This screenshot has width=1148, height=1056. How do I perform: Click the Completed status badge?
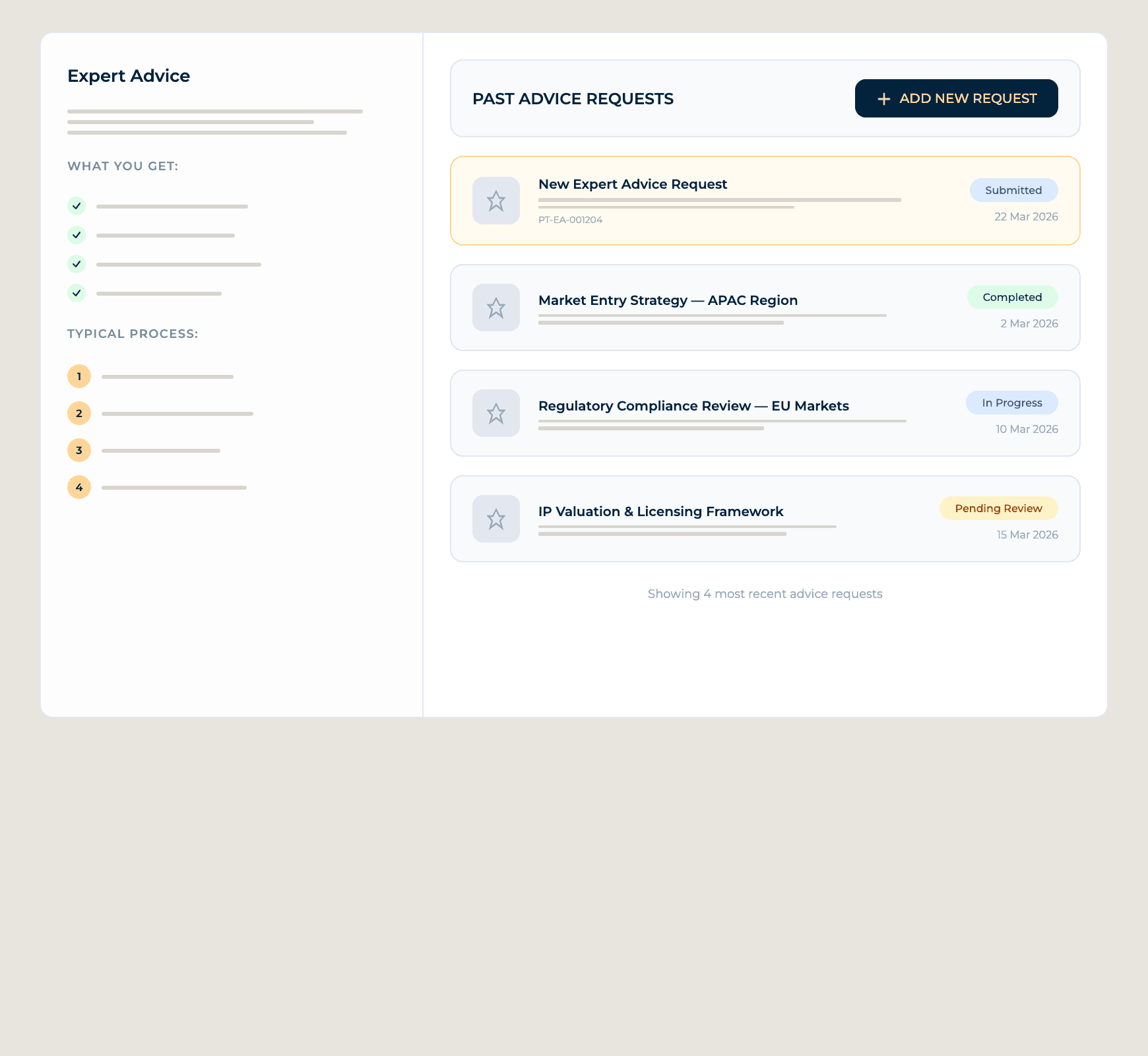pos(1012,297)
